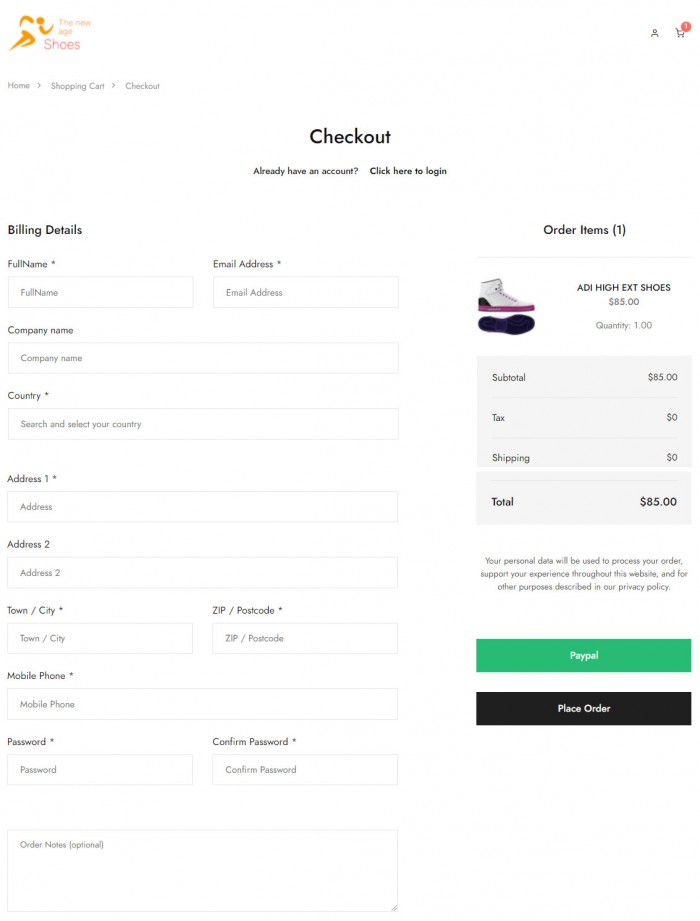Click the Mobile Phone field
This screenshot has width=700, height=921.
click(x=202, y=704)
